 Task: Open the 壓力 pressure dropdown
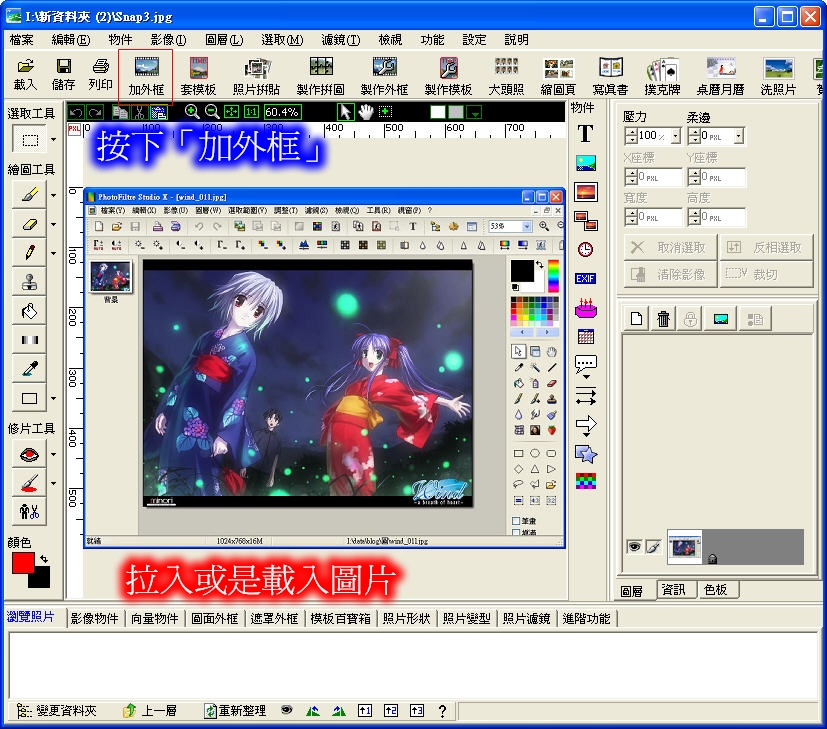tap(676, 136)
